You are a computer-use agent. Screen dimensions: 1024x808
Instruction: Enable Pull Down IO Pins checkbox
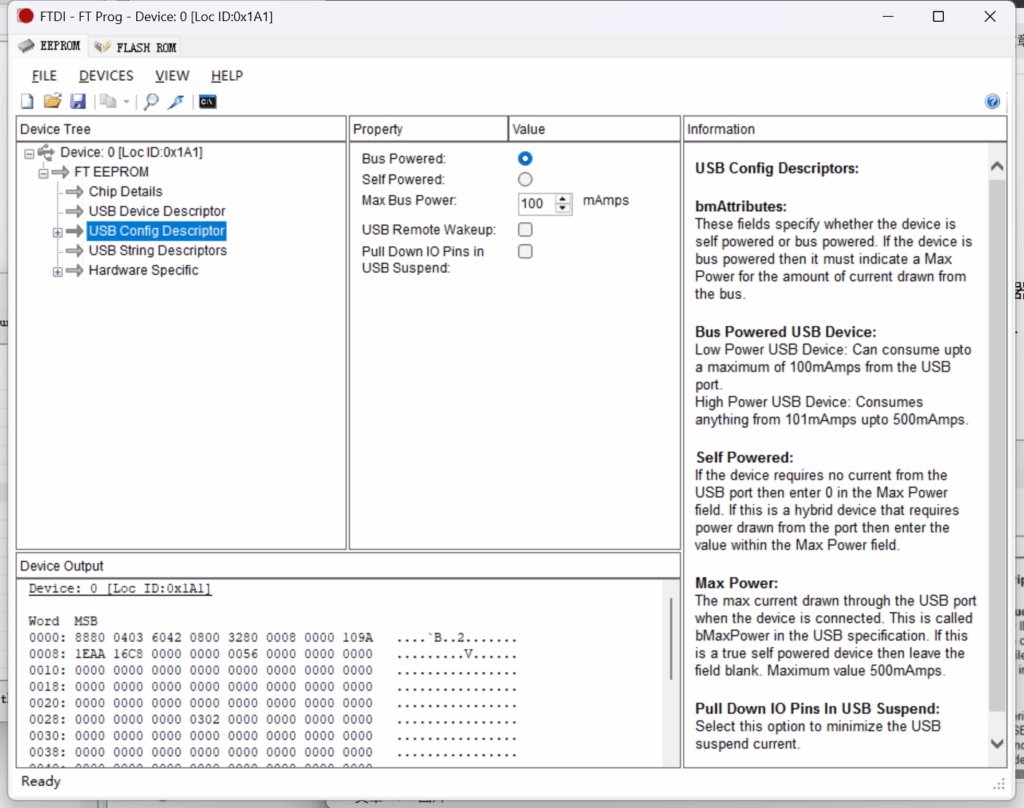point(525,251)
